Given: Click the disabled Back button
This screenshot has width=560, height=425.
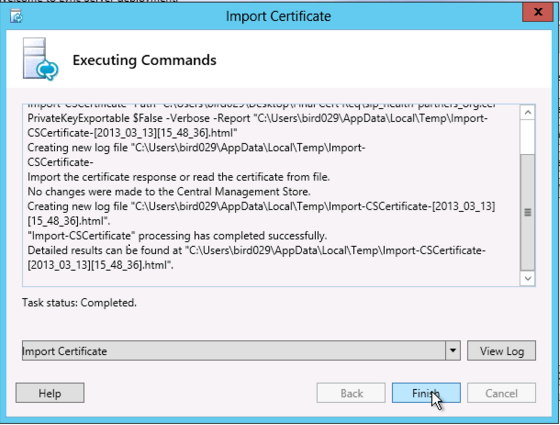Looking at the screenshot, I should click(351, 393).
